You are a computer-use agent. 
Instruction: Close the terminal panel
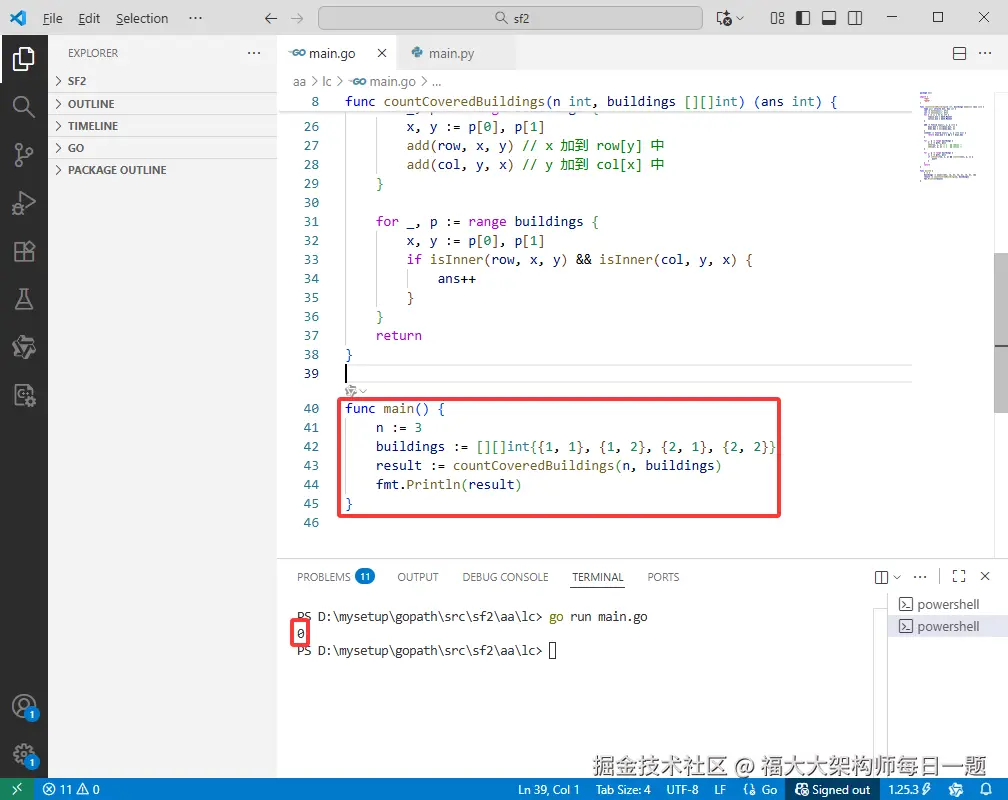[985, 576]
